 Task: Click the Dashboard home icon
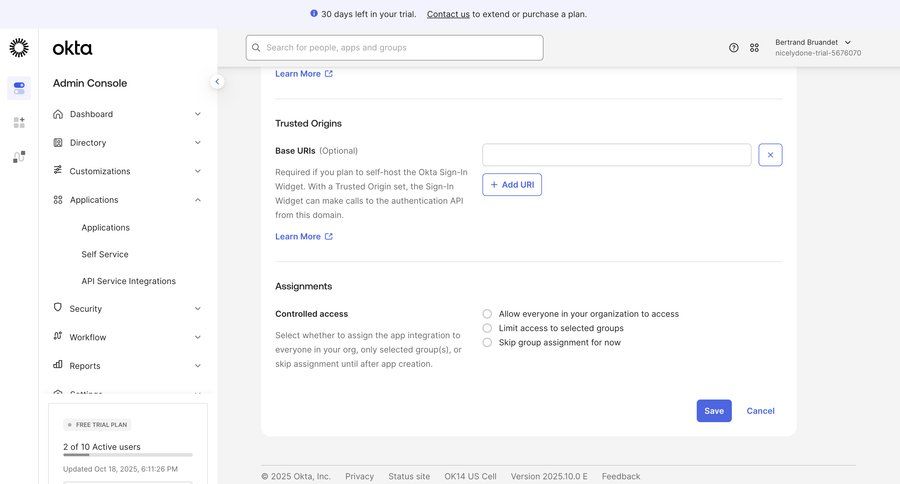click(58, 114)
